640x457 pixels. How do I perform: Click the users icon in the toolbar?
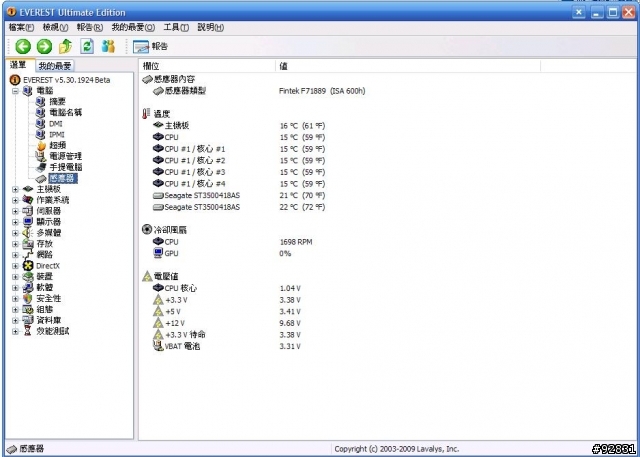coord(108,47)
